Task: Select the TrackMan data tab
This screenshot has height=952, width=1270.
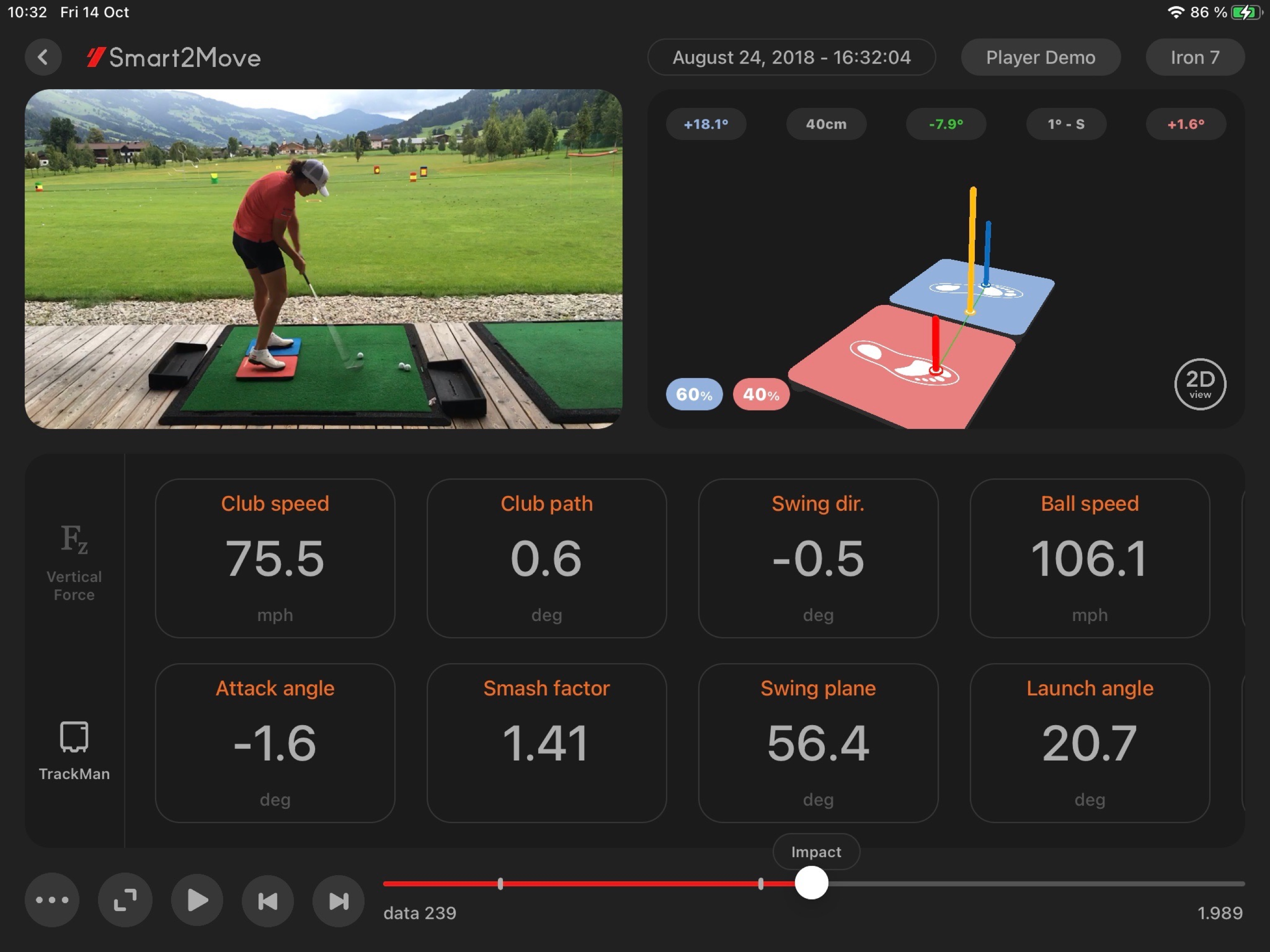Action: pos(74,751)
